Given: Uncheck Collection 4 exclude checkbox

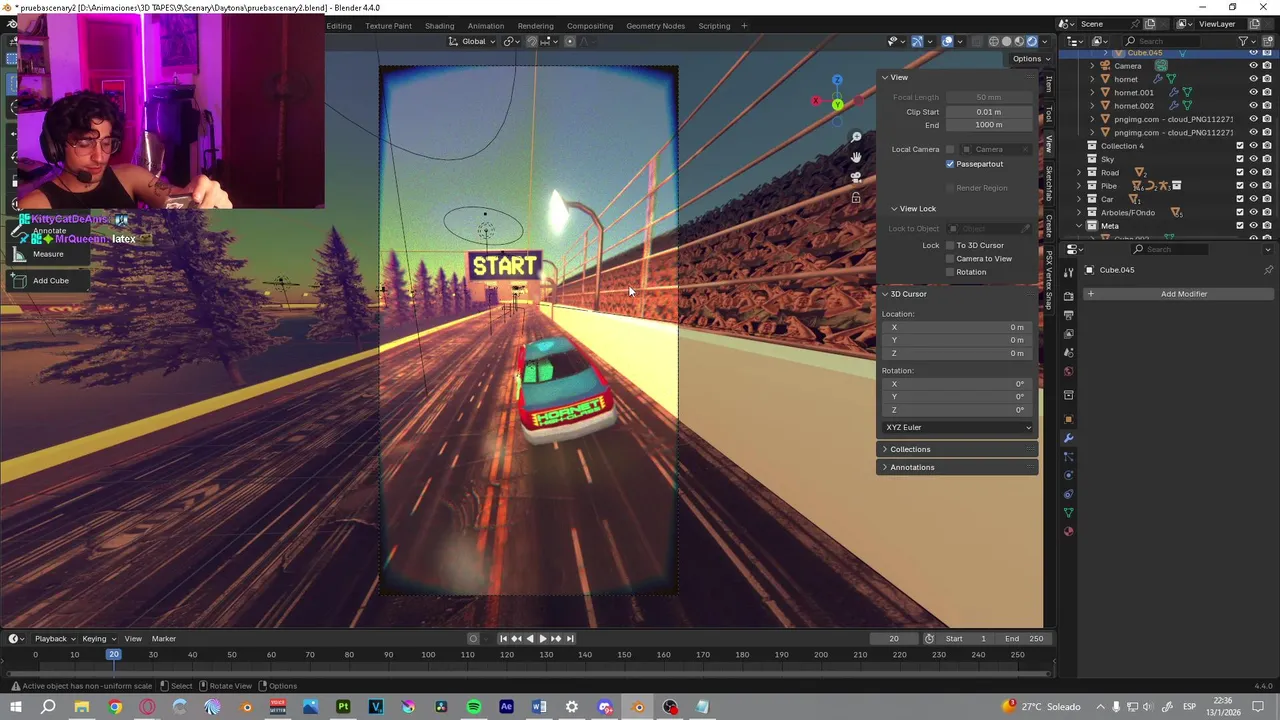Looking at the screenshot, I should tap(1240, 146).
